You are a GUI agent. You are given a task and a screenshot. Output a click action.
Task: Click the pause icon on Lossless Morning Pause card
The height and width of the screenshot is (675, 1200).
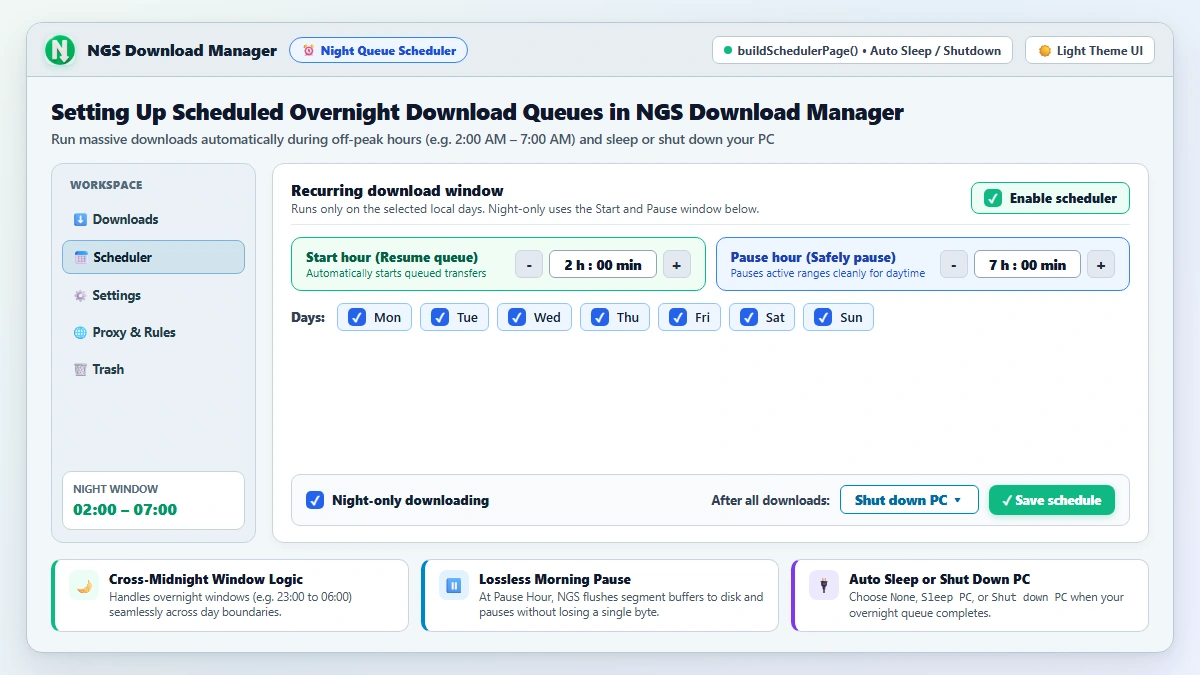454,585
